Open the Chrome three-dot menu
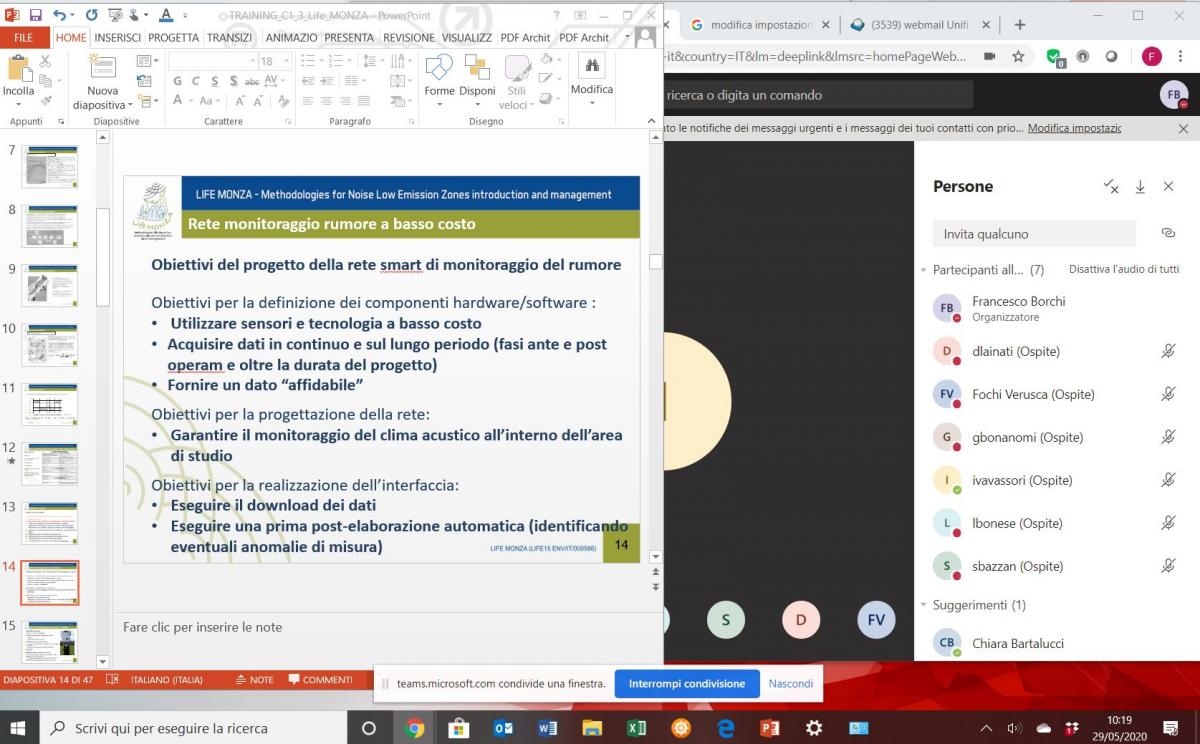 click(x=1181, y=56)
